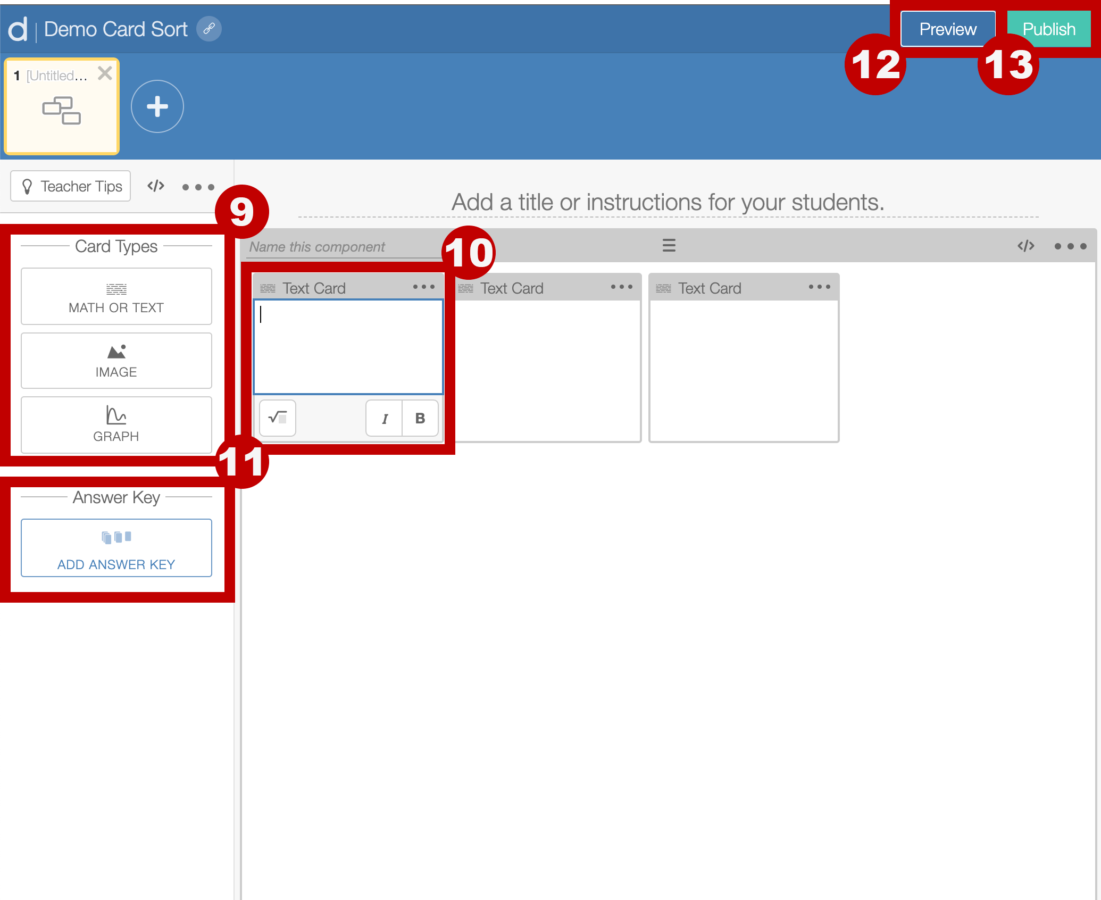Open the ellipsis menu next to Teacher Tips
Image resolution: width=1101 pixels, height=900 pixels.
click(x=198, y=186)
